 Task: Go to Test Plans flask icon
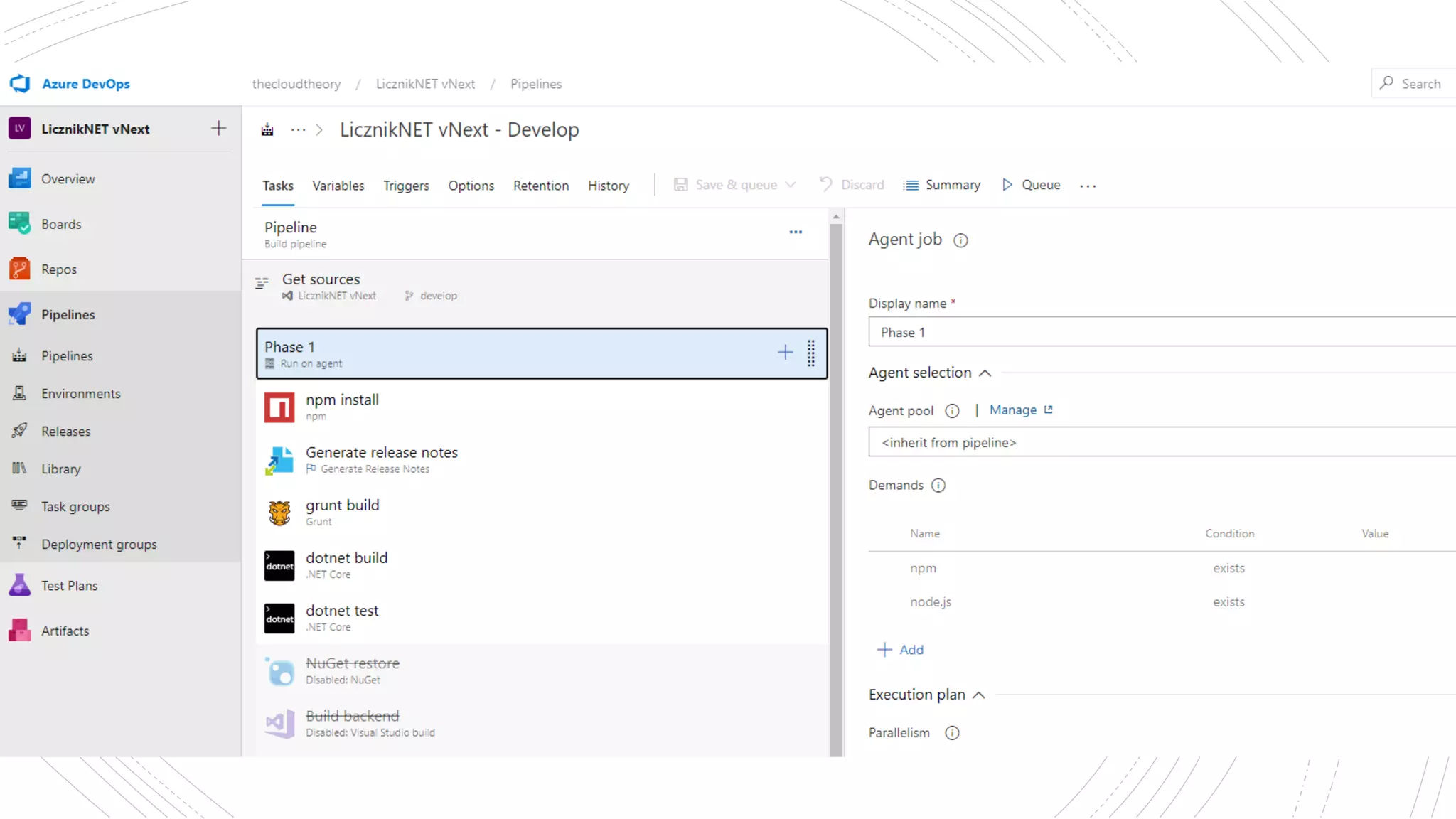click(x=20, y=585)
